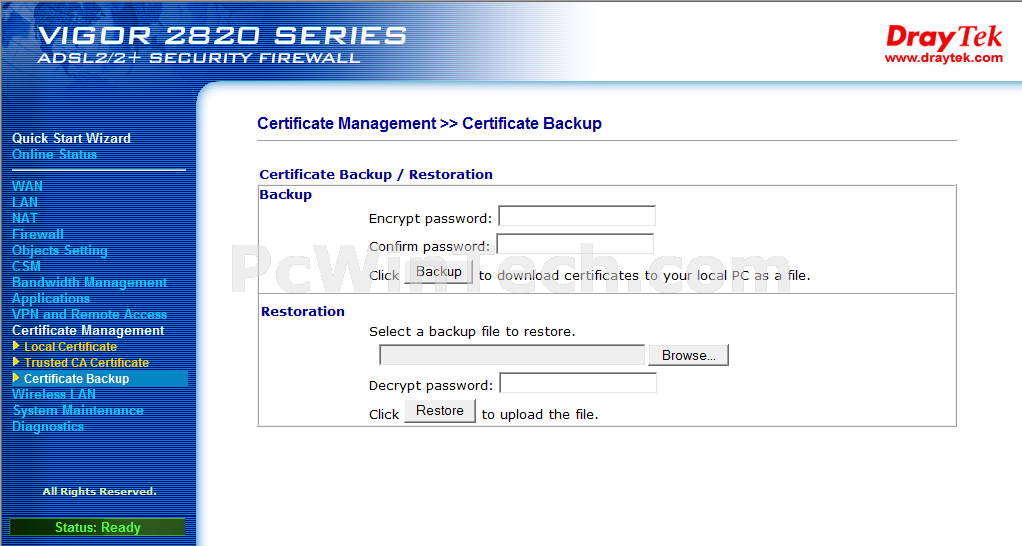Collapse the Certificate Management menu
The height and width of the screenshot is (546, 1022).
[88, 330]
